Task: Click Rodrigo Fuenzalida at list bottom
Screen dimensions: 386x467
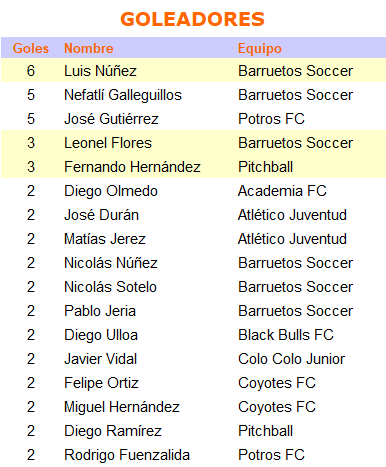Action: coord(127,455)
